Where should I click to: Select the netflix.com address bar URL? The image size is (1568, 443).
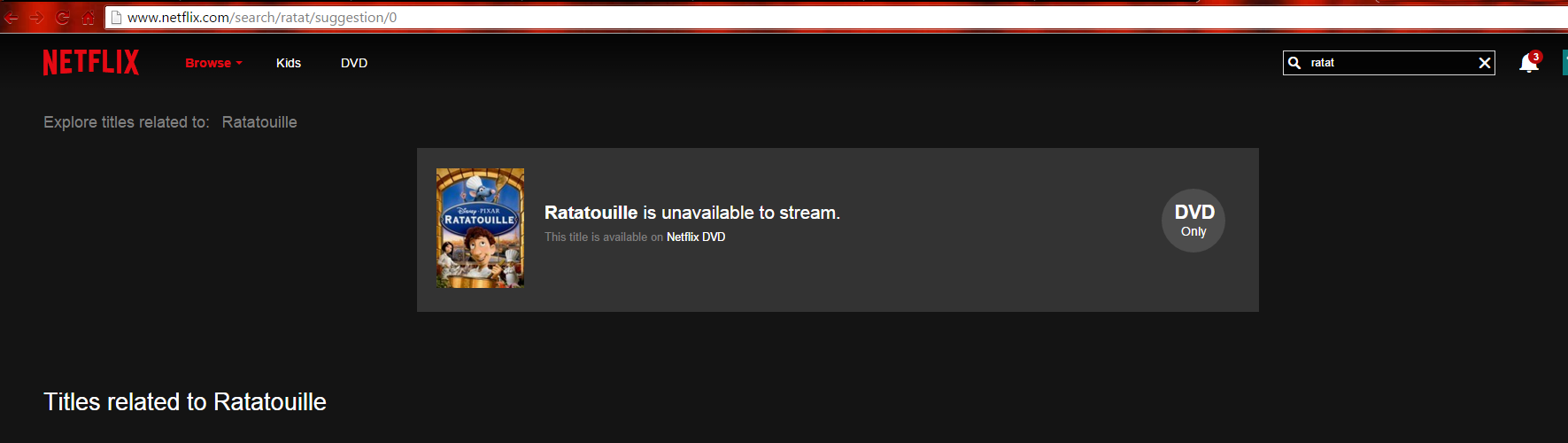262,17
